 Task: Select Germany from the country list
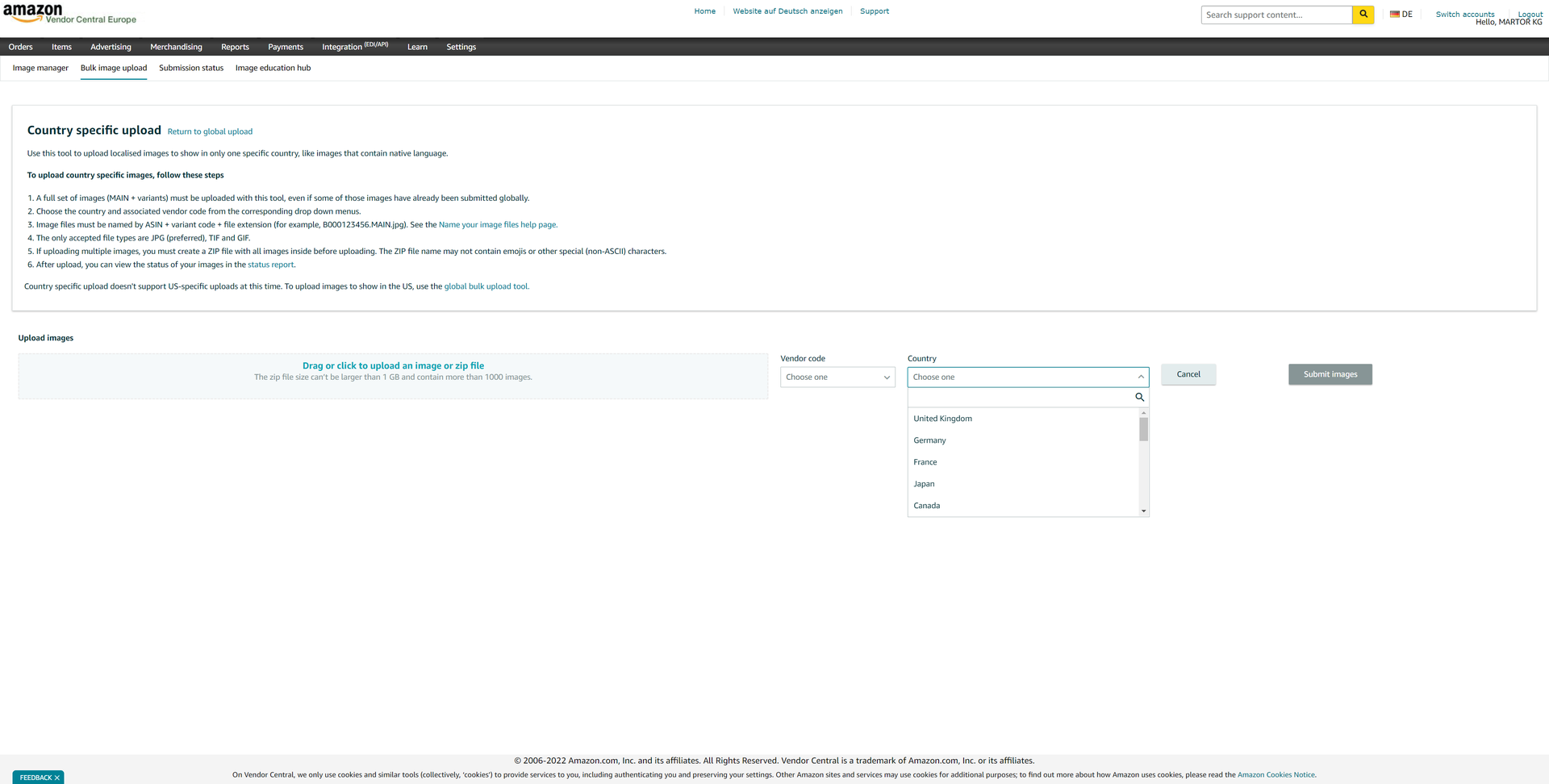pos(929,440)
